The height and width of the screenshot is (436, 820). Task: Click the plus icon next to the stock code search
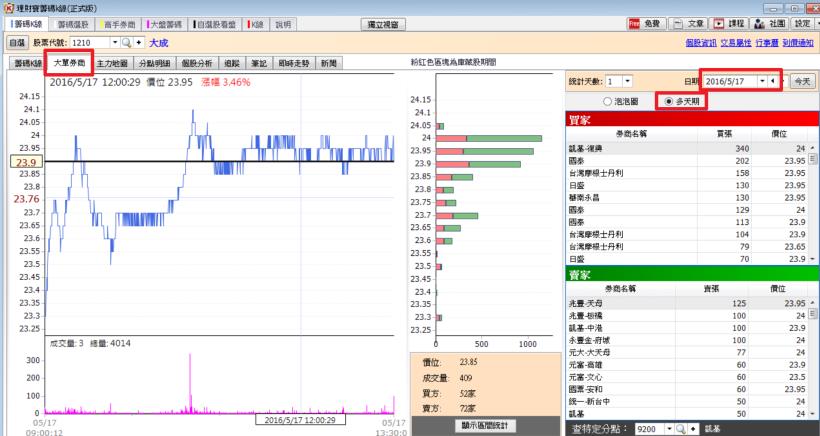click(x=139, y=44)
